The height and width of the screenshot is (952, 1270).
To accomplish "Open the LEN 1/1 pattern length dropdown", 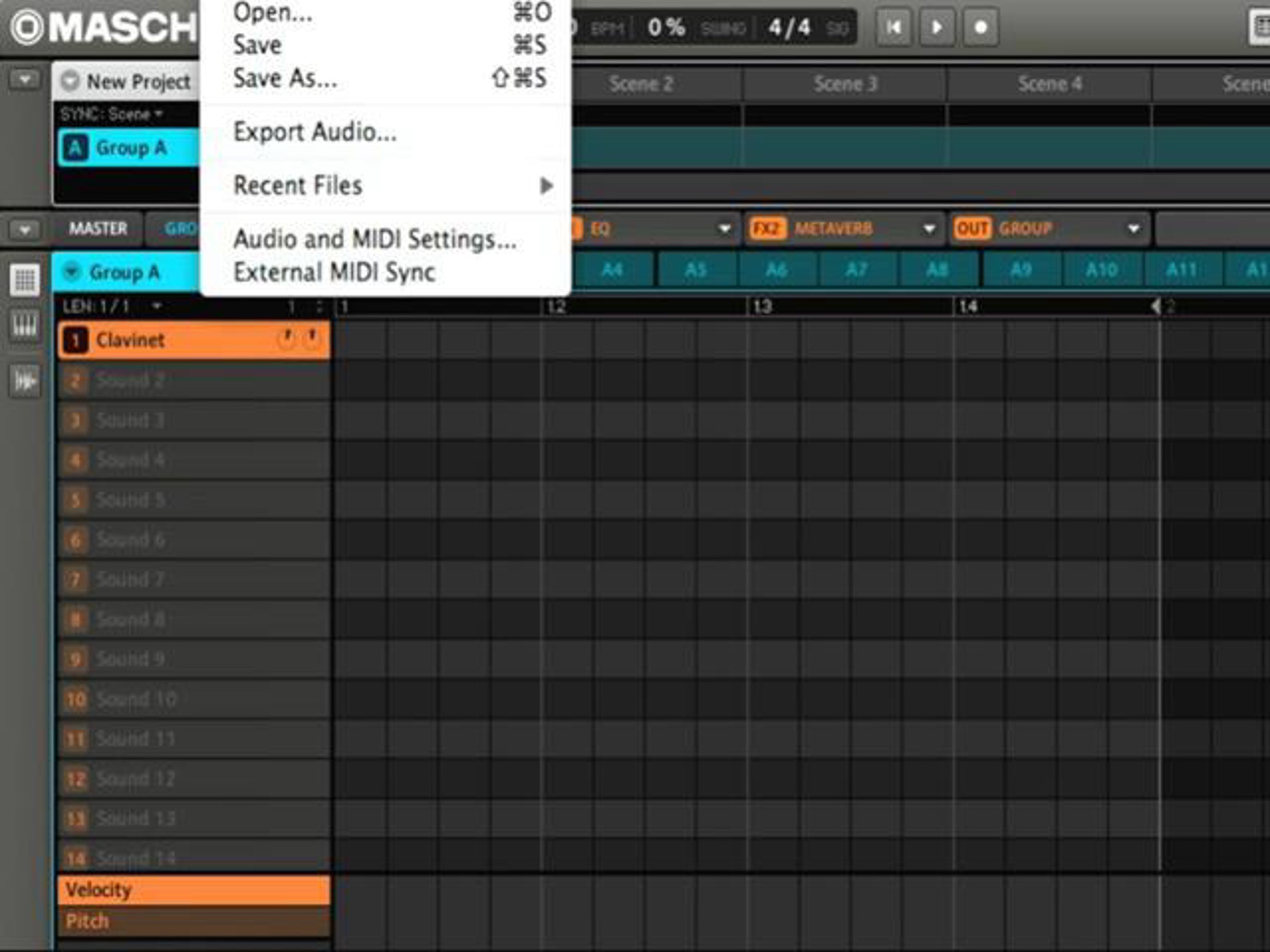I will pos(112,306).
